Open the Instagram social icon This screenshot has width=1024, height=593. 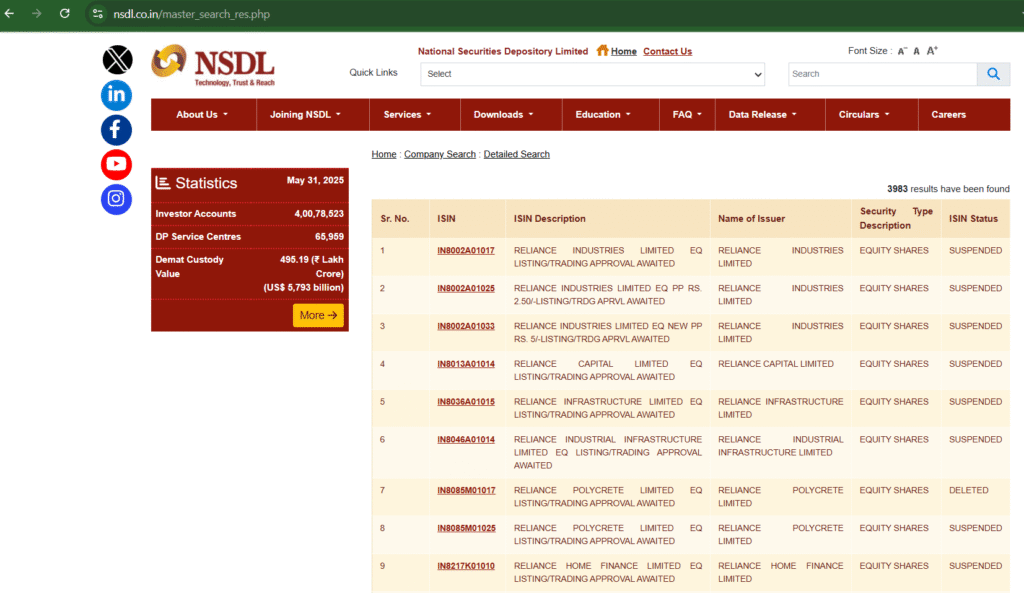(116, 199)
